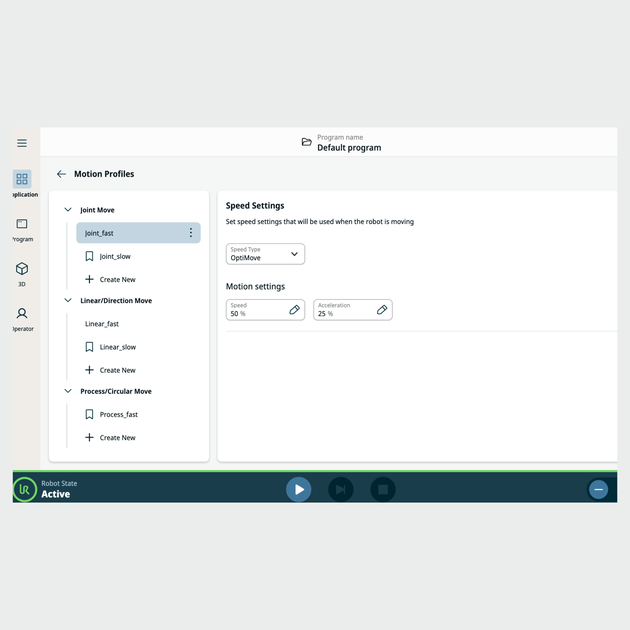Select the Process_fast profile
This screenshot has height=630, width=630.
119,415
